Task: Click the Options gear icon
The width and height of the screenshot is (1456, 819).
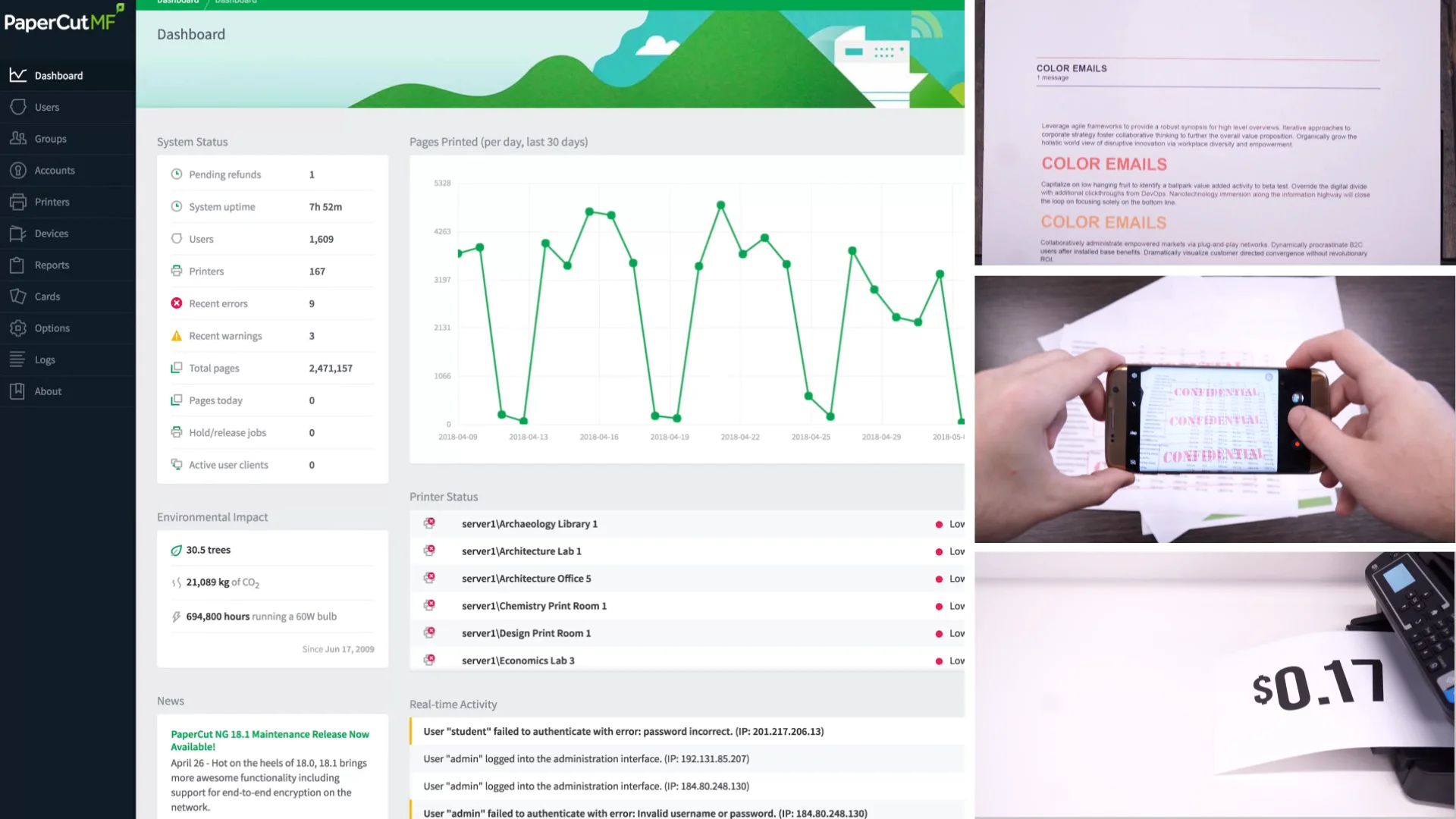Action: pos(18,328)
